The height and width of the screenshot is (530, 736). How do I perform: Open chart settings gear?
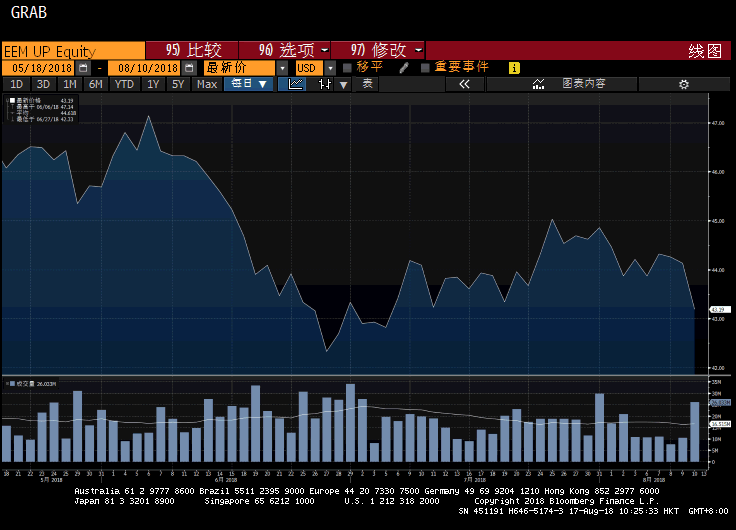[x=683, y=84]
